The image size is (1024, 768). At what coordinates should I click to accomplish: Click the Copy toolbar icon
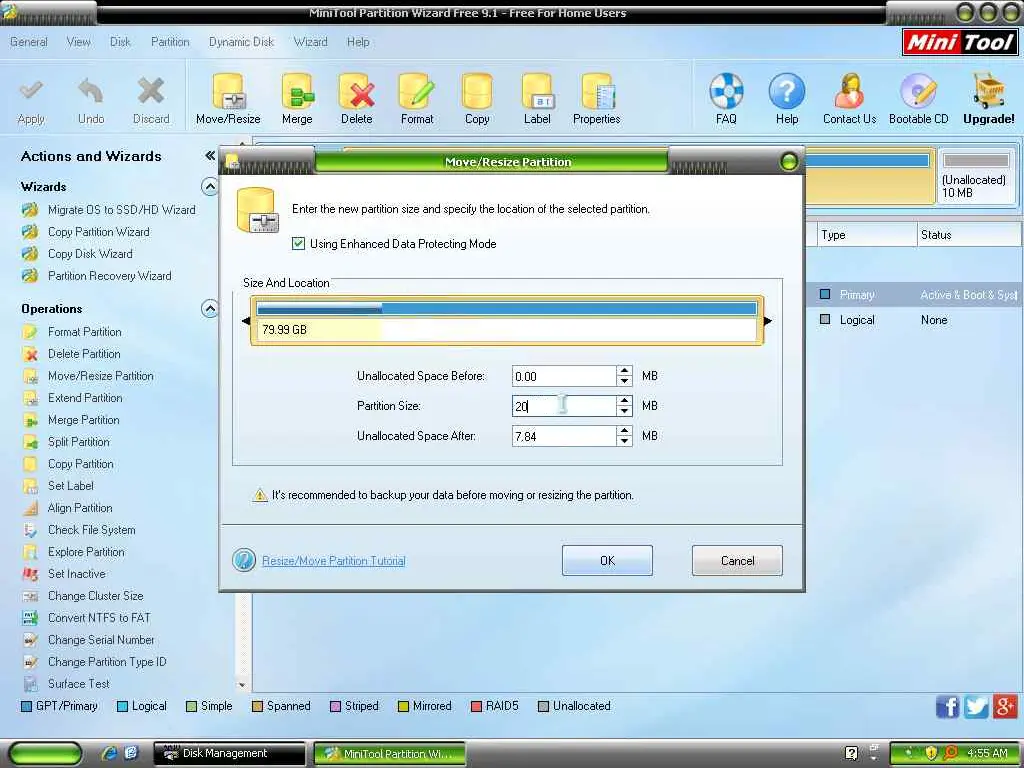pos(477,91)
